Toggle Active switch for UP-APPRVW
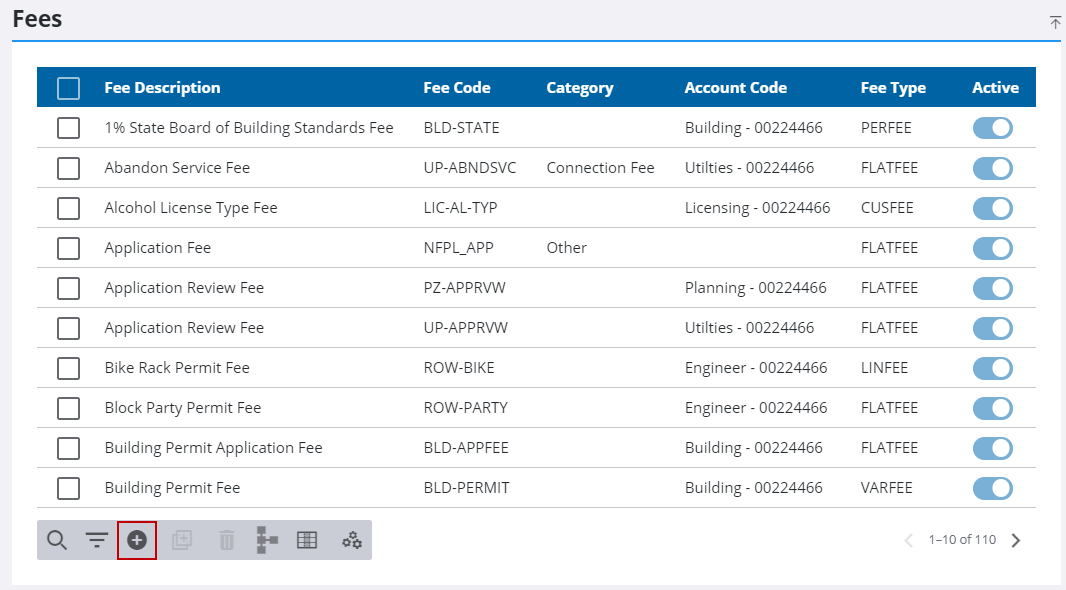Screen dimensions: 1066x590 tap(993, 328)
